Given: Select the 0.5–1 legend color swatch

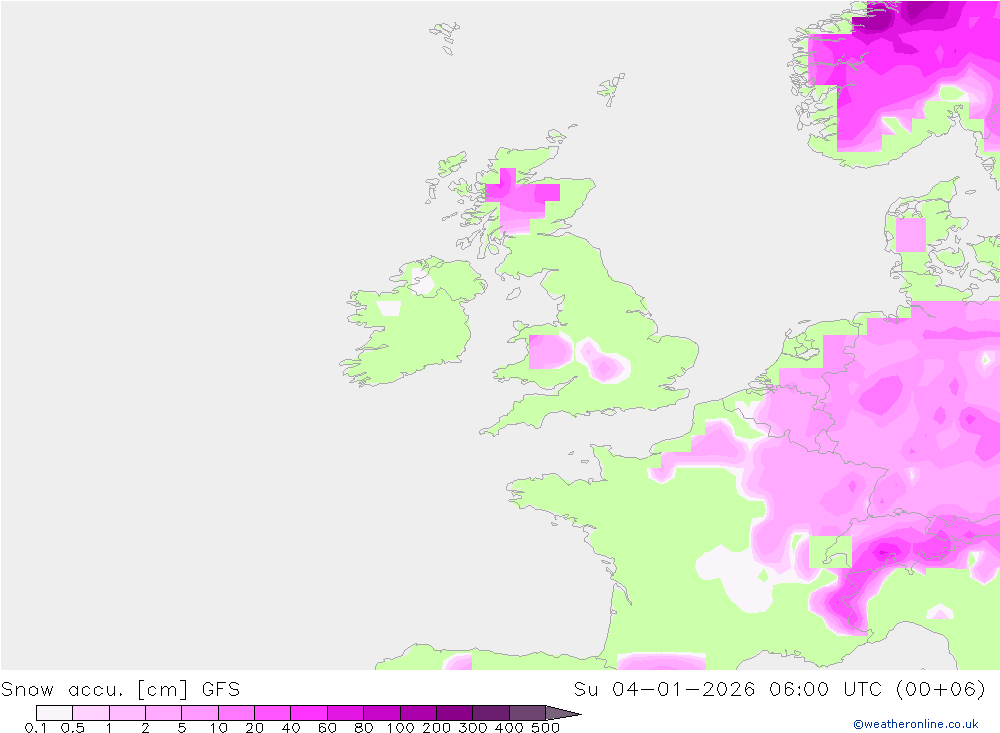Looking at the screenshot, I should (91, 713).
